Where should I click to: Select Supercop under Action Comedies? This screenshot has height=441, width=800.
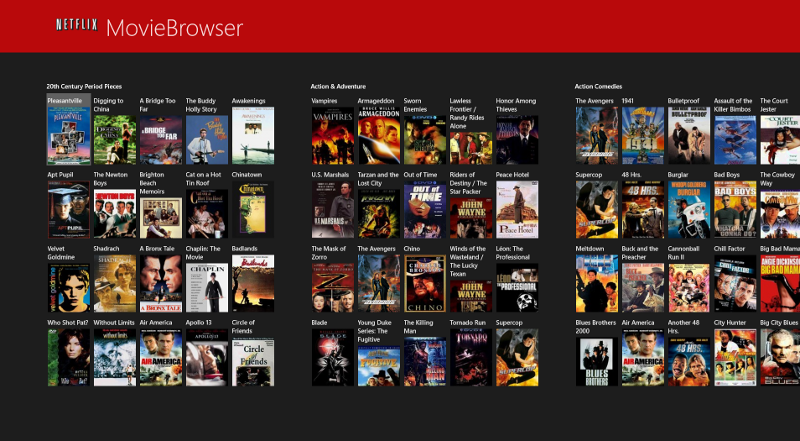[596, 209]
